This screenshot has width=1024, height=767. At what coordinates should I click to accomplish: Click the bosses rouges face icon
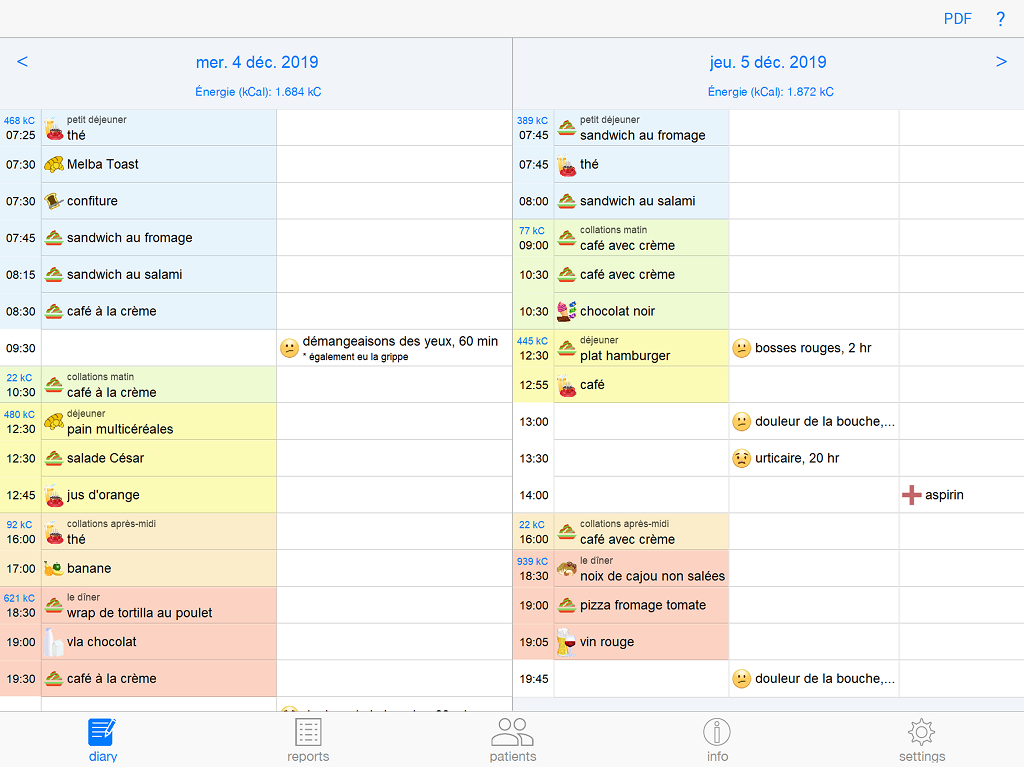tap(741, 348)
